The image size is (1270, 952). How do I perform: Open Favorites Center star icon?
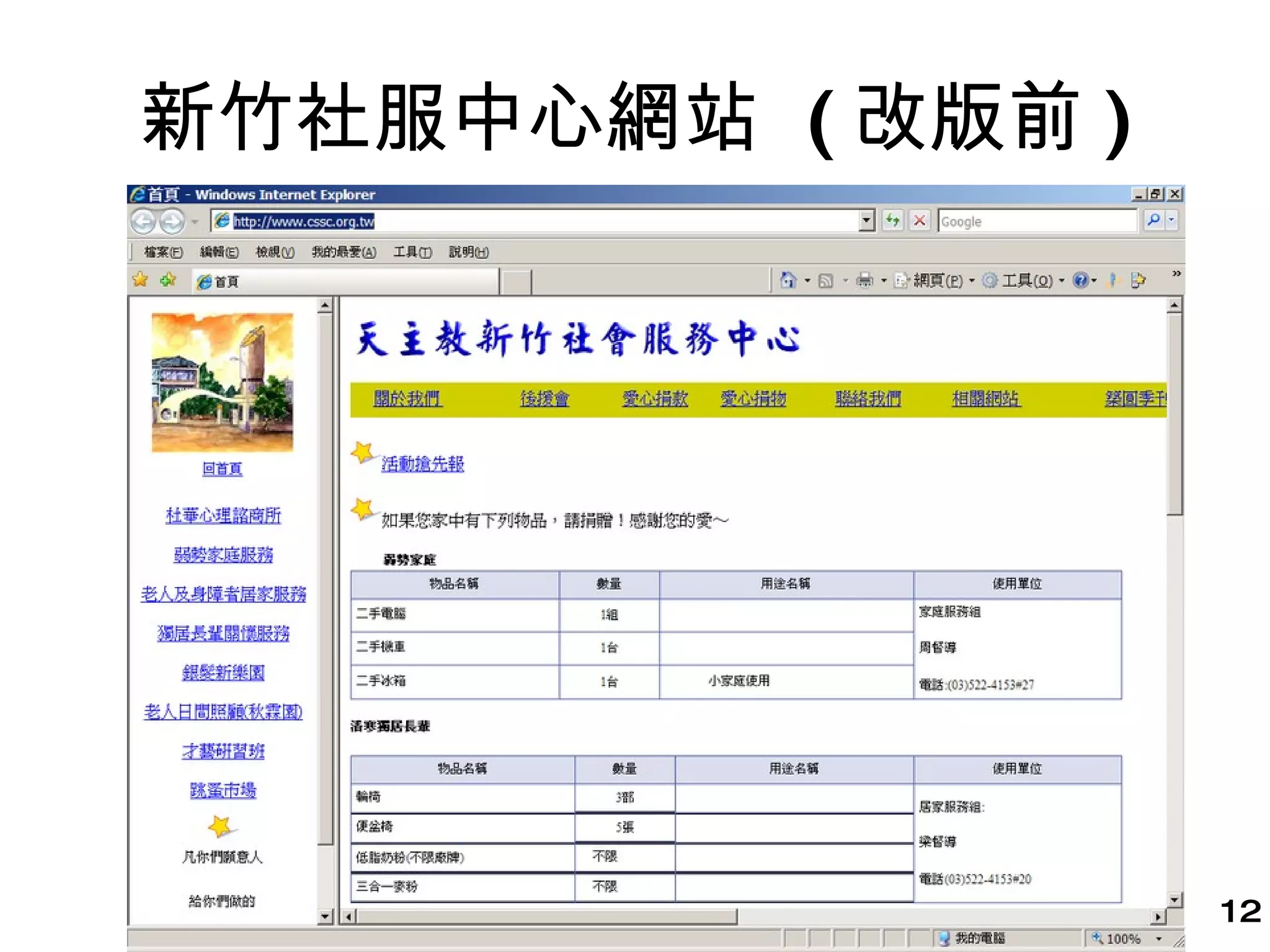[141, 280]
